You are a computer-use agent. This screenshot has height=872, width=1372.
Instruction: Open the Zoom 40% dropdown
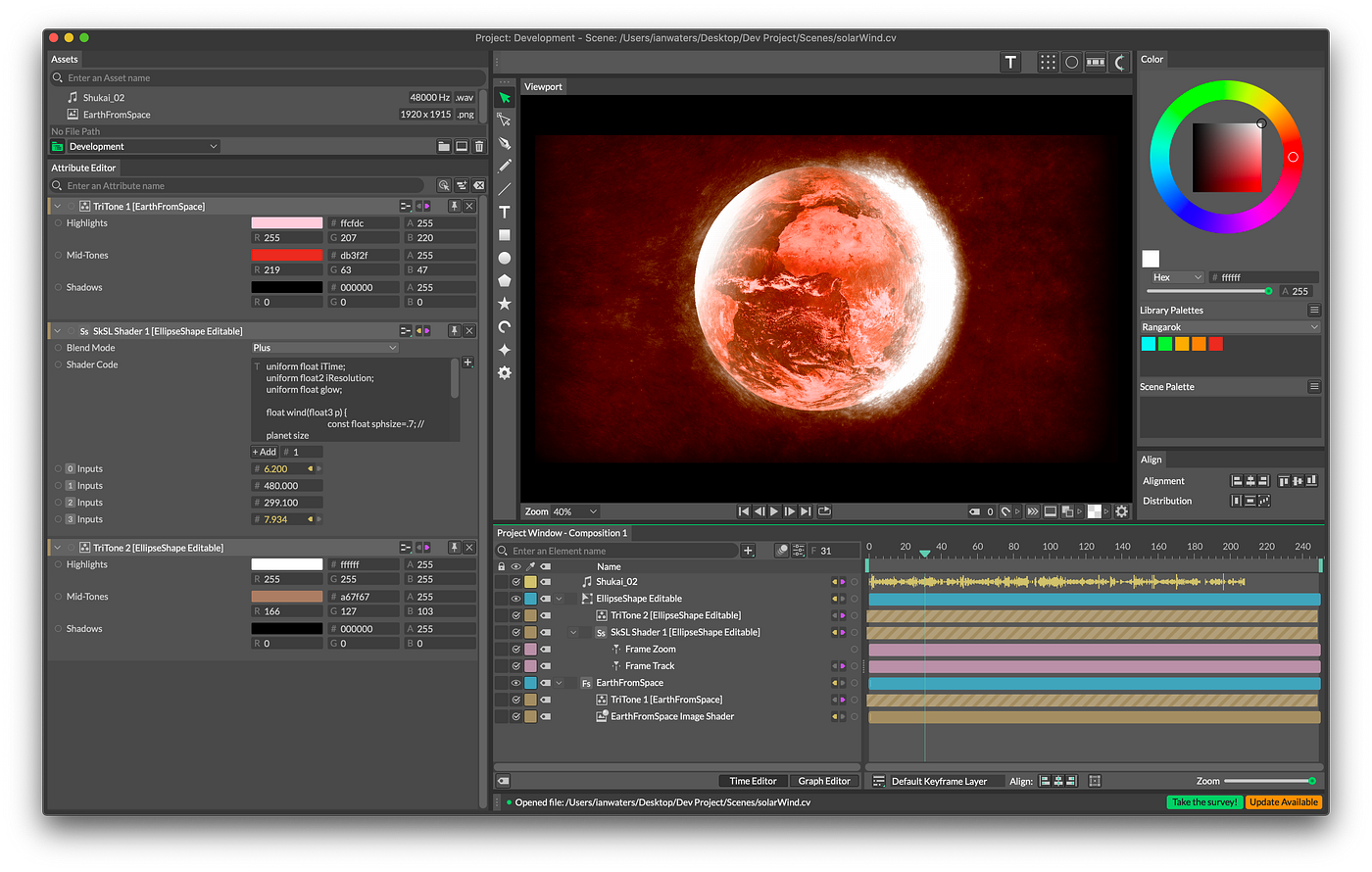(x=571, y=510)
